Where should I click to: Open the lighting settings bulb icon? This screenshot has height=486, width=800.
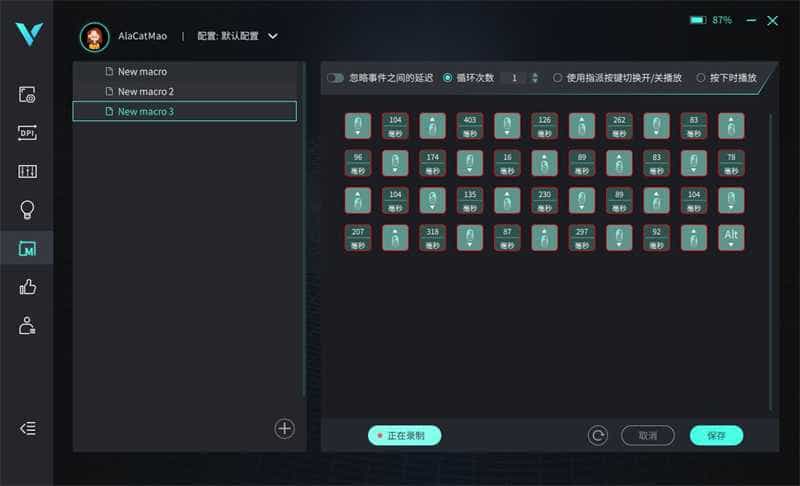click(28, 209)
